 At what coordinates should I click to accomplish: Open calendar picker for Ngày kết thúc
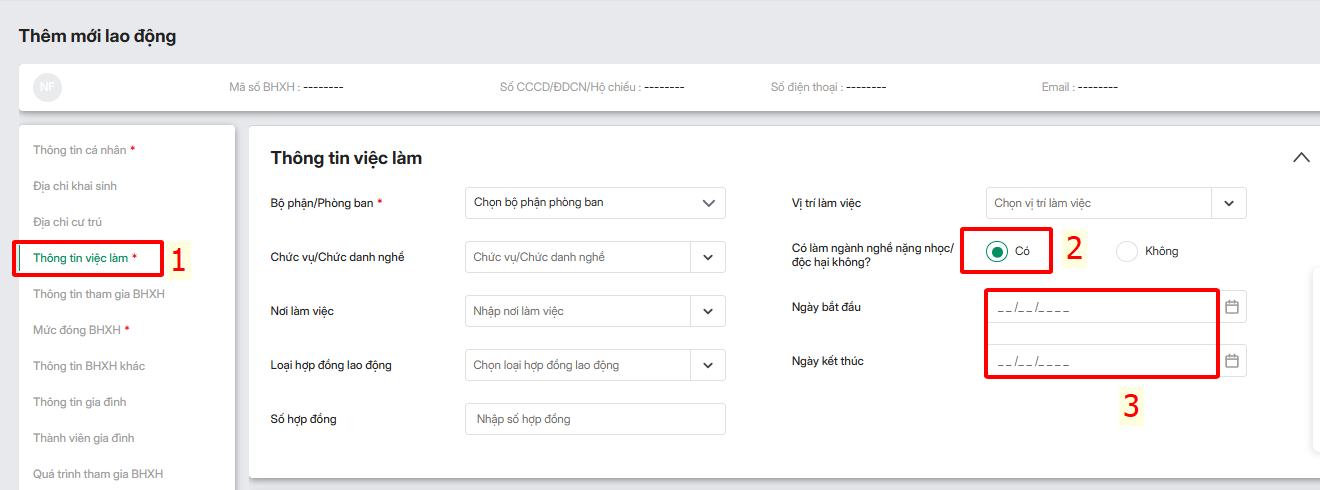[x=1232, y=361]
